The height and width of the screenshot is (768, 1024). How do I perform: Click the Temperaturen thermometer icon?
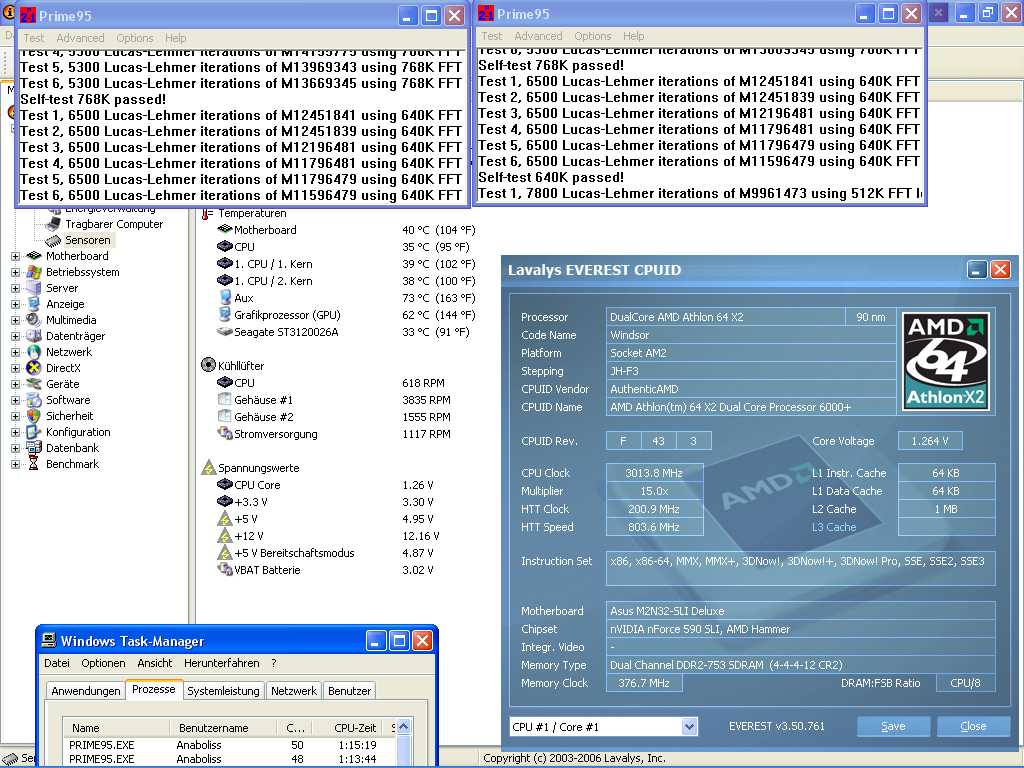[207, 213]
